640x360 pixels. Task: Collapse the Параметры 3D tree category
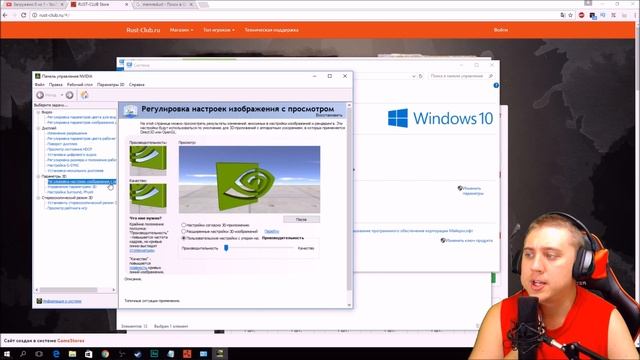38,176
